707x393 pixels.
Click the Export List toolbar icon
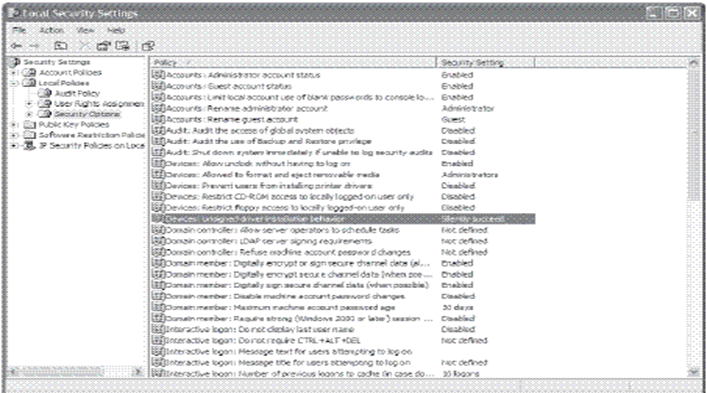point(122,46)
